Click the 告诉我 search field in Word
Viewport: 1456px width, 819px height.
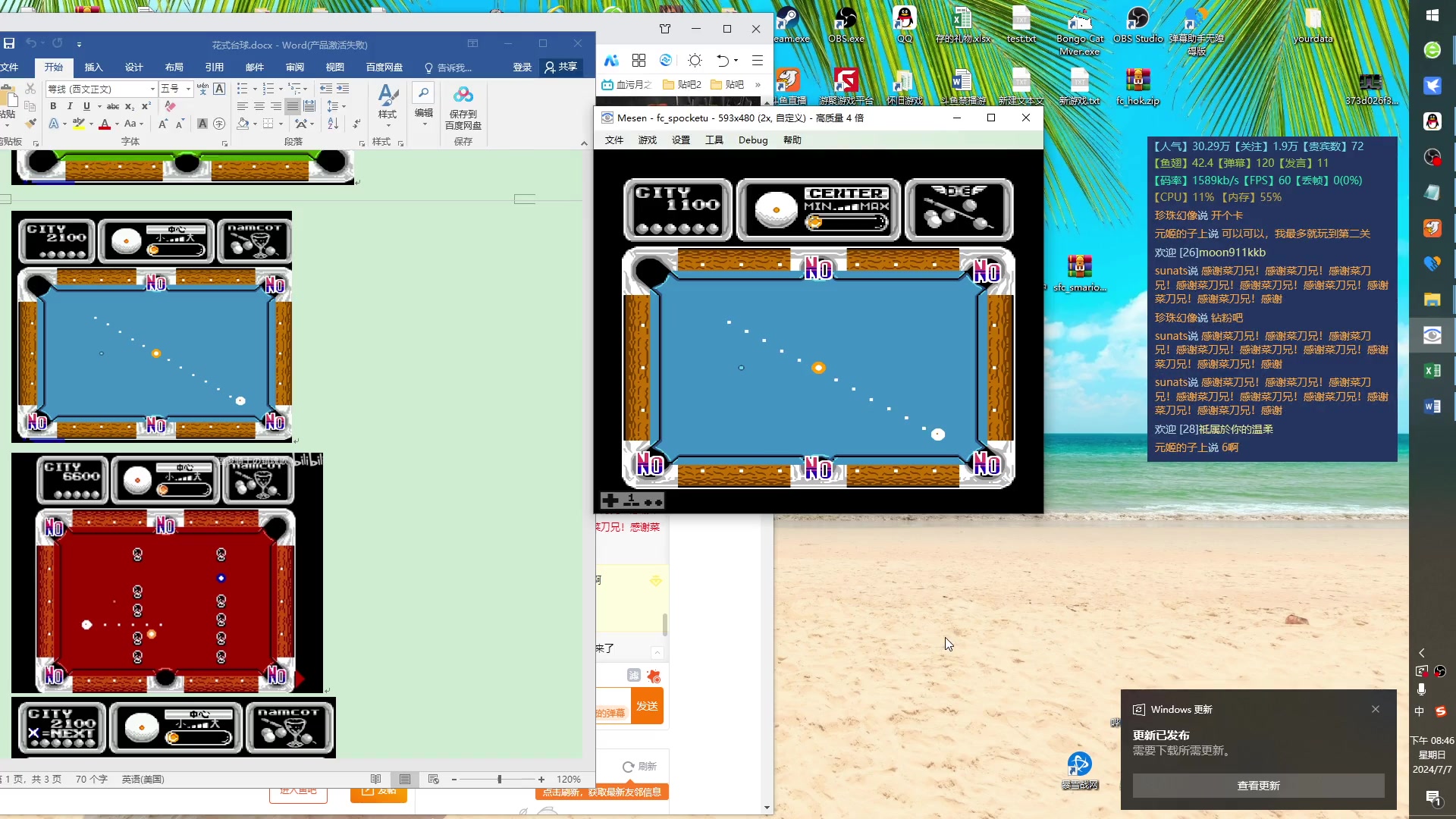[x=448, y=67]
